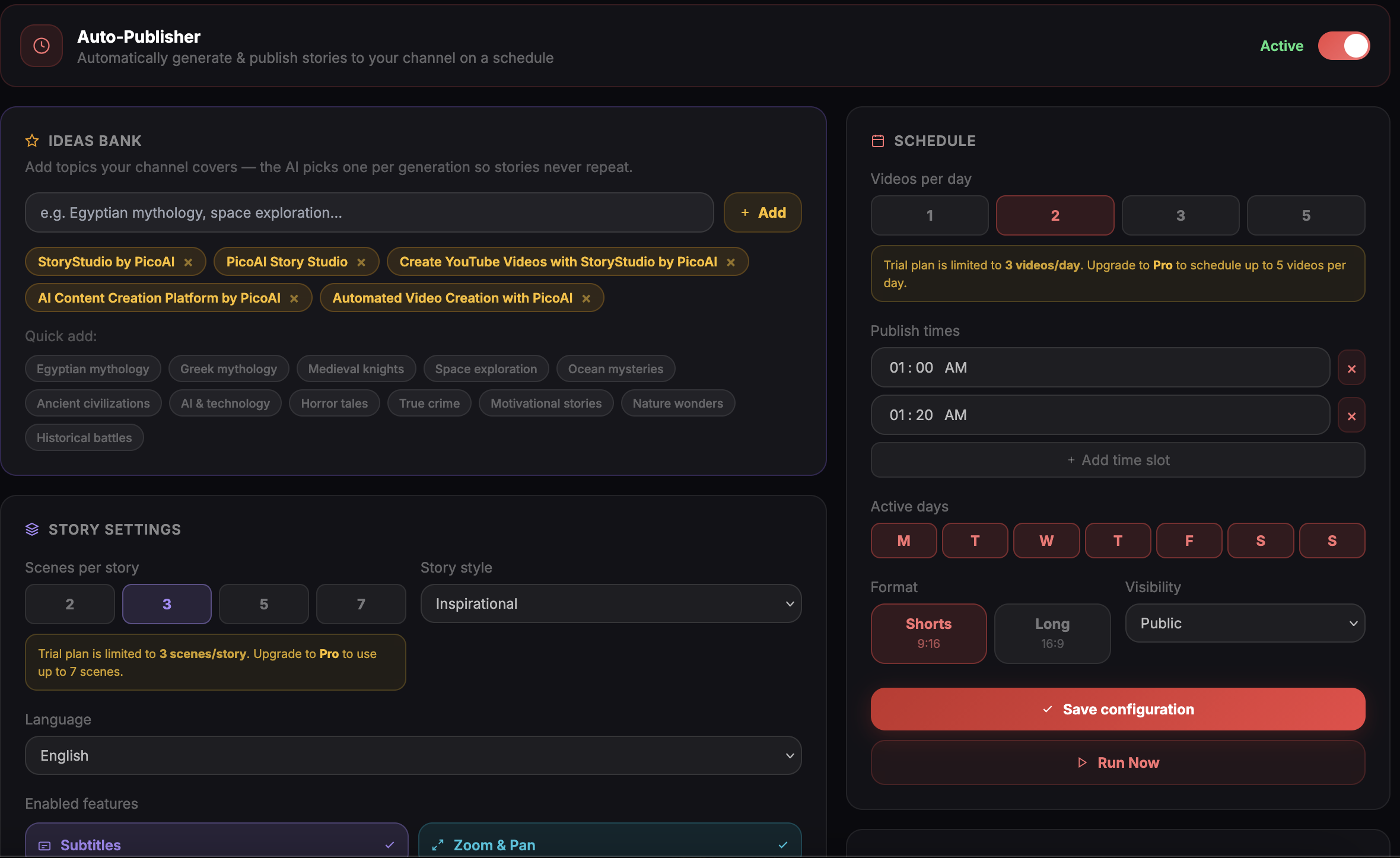Click the Save configuration checkmark icon
The height and width of the screenshot is (858, 1400).
pos(1048,709)
